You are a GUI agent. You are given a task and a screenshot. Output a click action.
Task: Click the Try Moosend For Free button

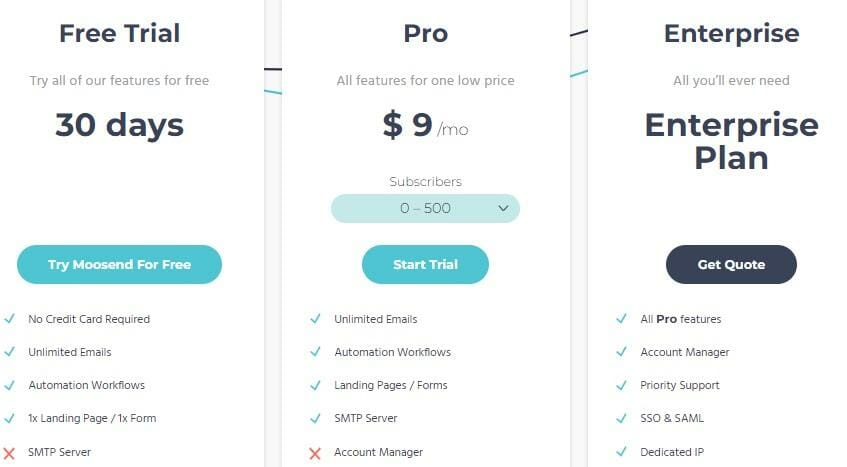(119, 265)
